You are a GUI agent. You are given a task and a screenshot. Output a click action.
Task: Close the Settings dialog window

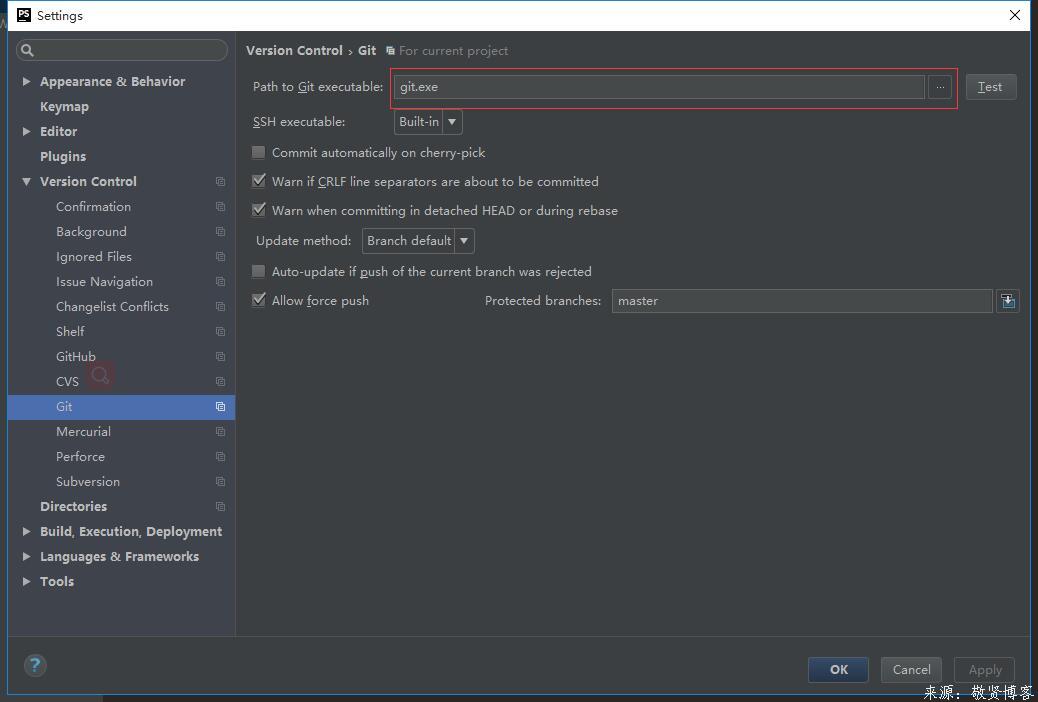coord(1014,15)
